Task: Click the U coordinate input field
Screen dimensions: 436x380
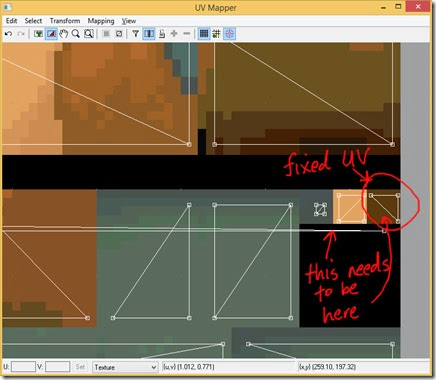Action: [23, 367]
